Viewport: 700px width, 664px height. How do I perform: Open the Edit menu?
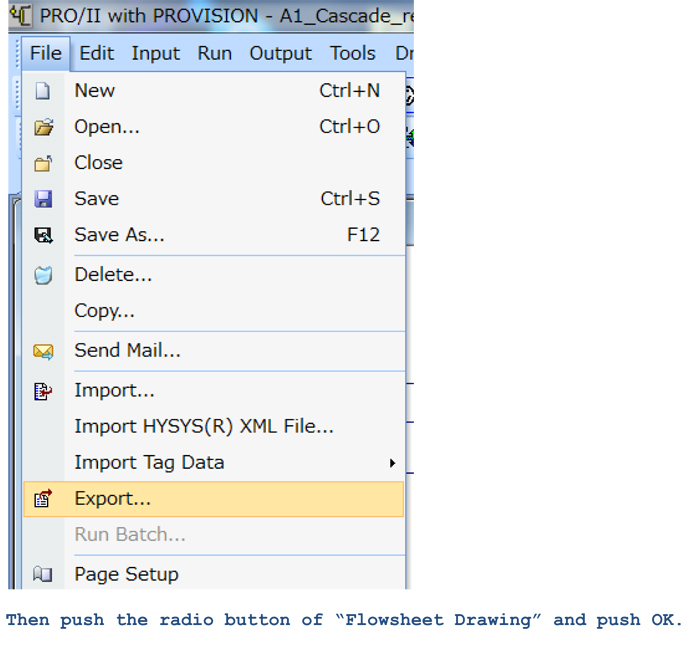pos(97,54)
